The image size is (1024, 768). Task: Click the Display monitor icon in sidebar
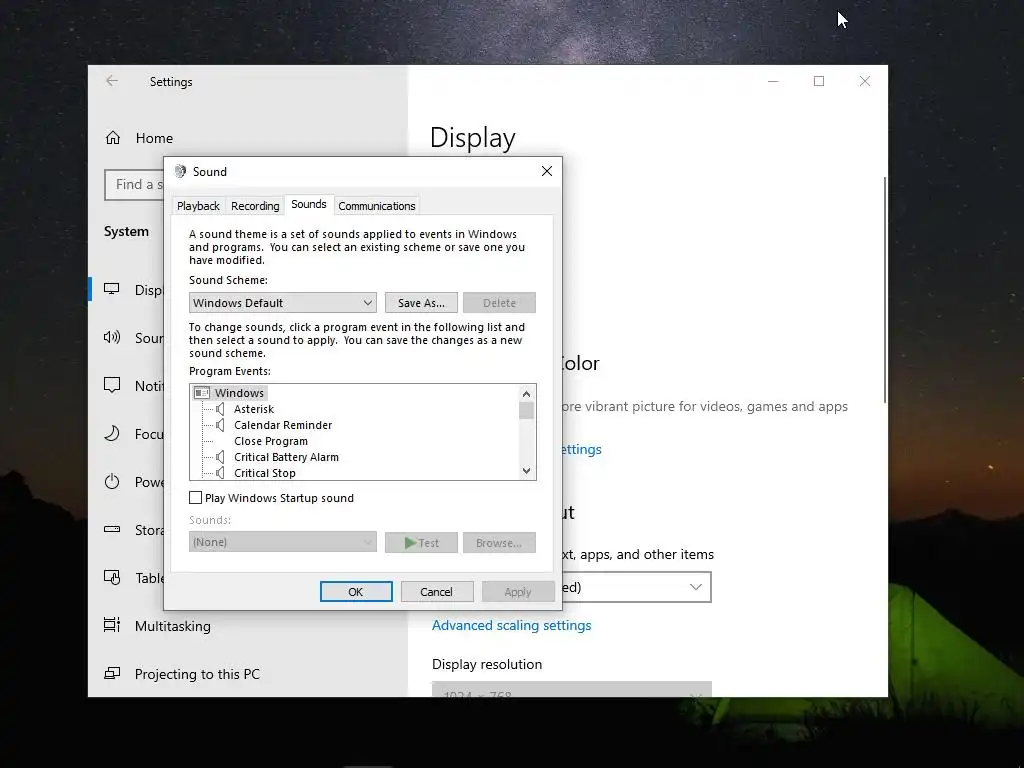click(112, 289)
